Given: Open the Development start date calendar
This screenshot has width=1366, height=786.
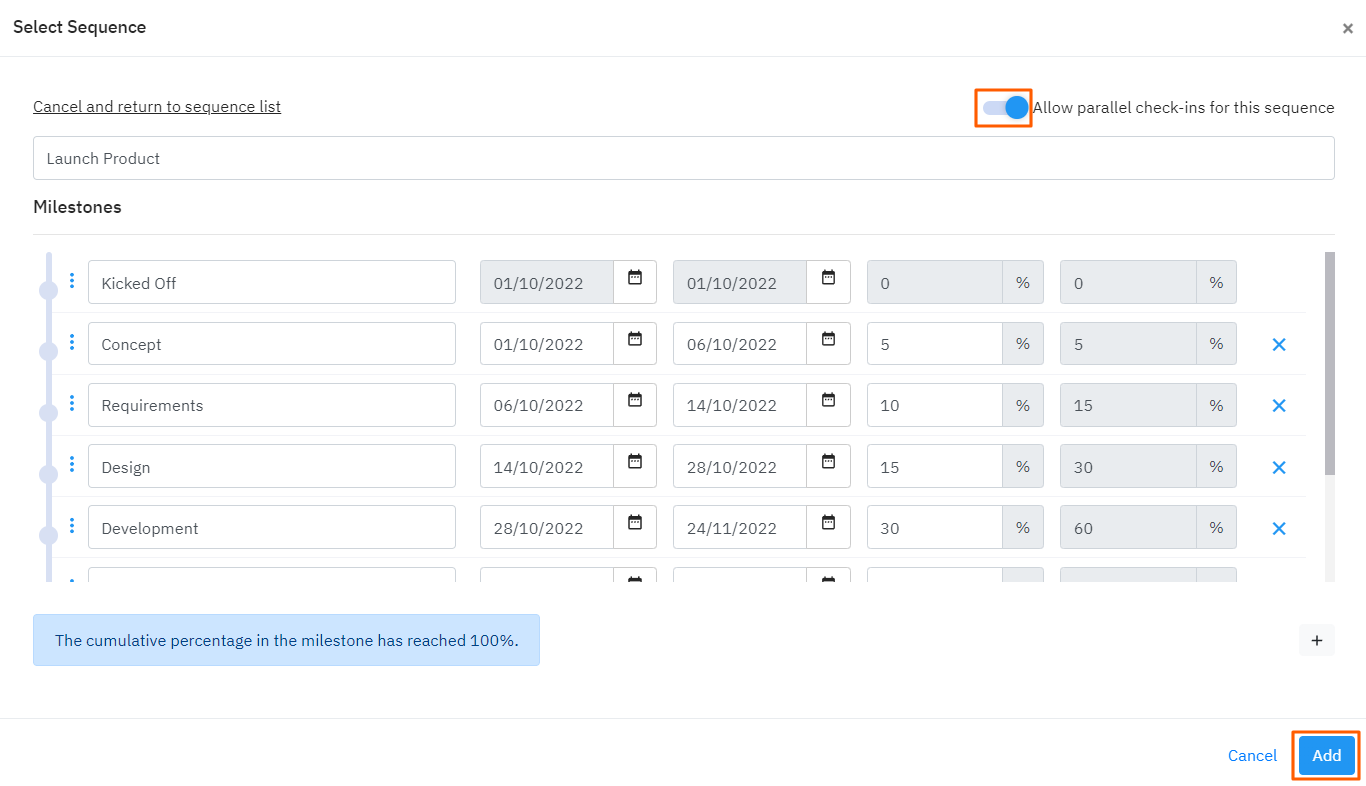Looking at the screenshot, I should tap(635, 527).
